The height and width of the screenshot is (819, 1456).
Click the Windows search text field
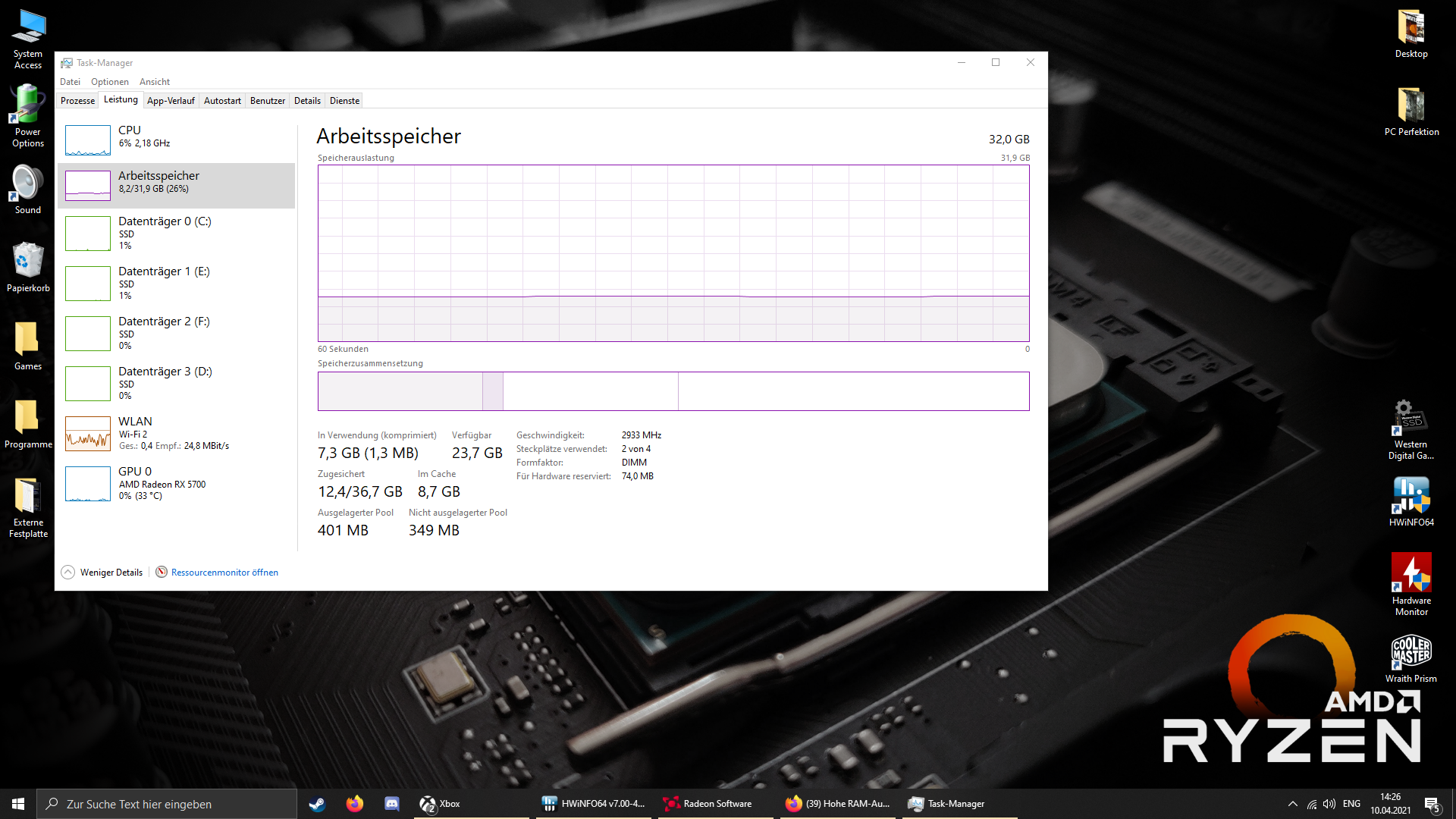[167, 804]
